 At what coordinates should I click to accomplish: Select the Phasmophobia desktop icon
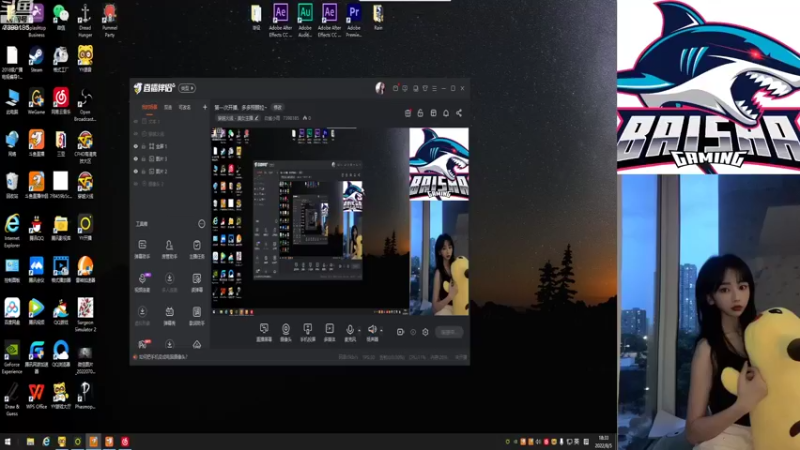point(85,395)
